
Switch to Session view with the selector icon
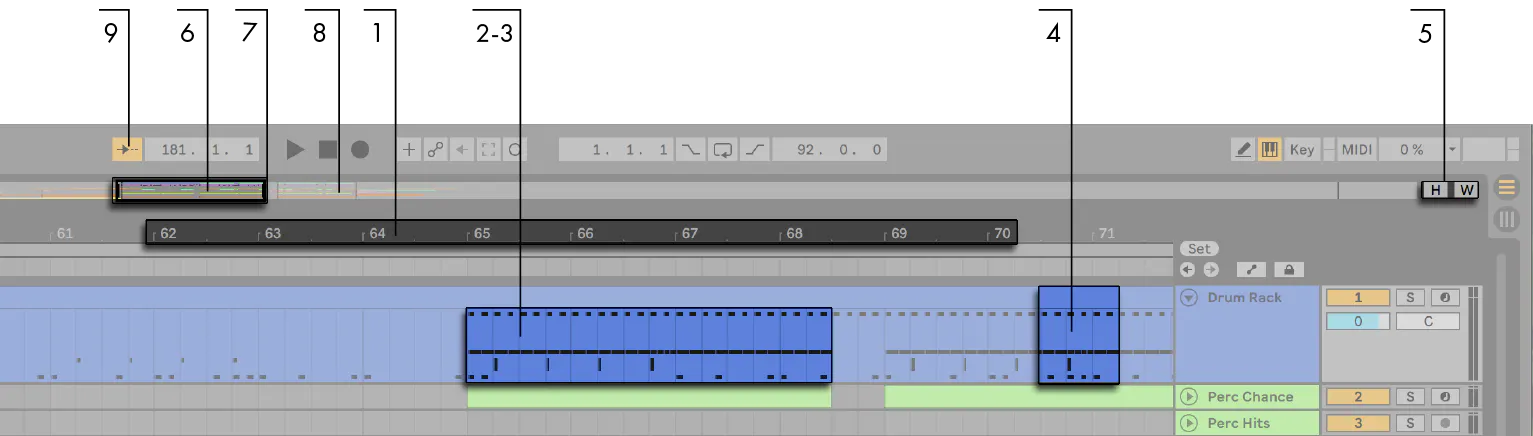click(1506, 218)
